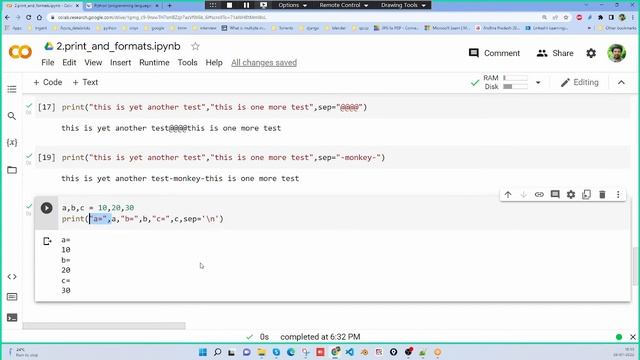
Task: Clear the output of the a,b,c cell
Action: coord(47,241)
